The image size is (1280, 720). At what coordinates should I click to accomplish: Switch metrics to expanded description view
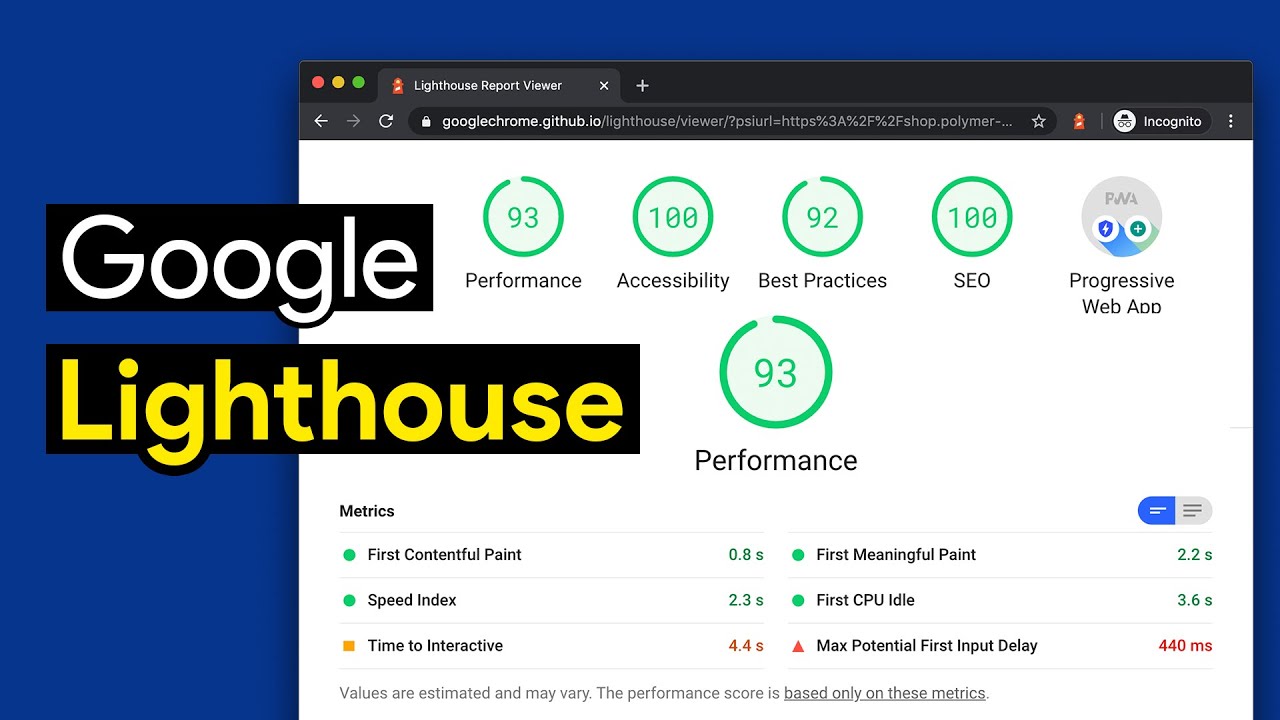coord(1193,511)
